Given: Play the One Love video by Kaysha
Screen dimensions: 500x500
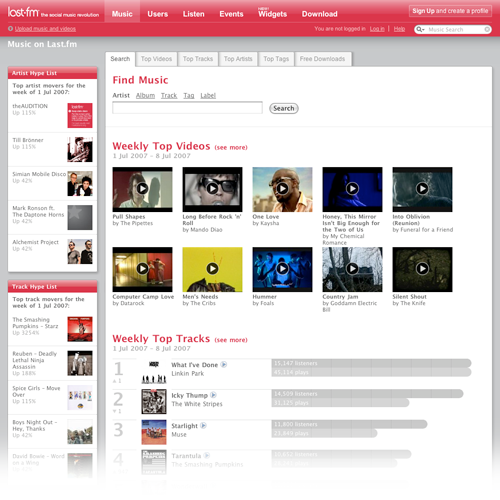Looking at the screenshot, I should point(282,189).
